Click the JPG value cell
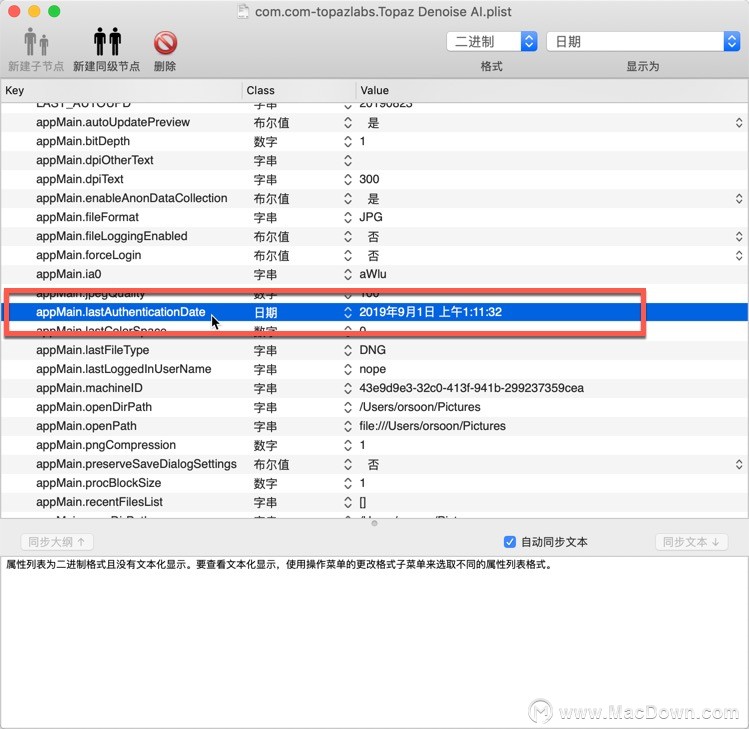This screenshot has width=749, height=729. [x=371, y=217]
